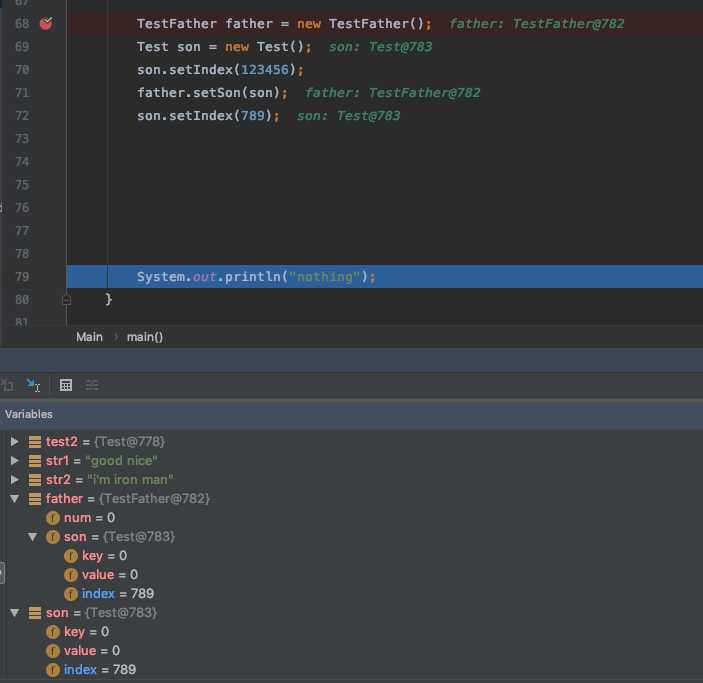Screen dimensions: 703x683
Task: Open the Evaluate Expression calculator icon
Action: [66, 385]
